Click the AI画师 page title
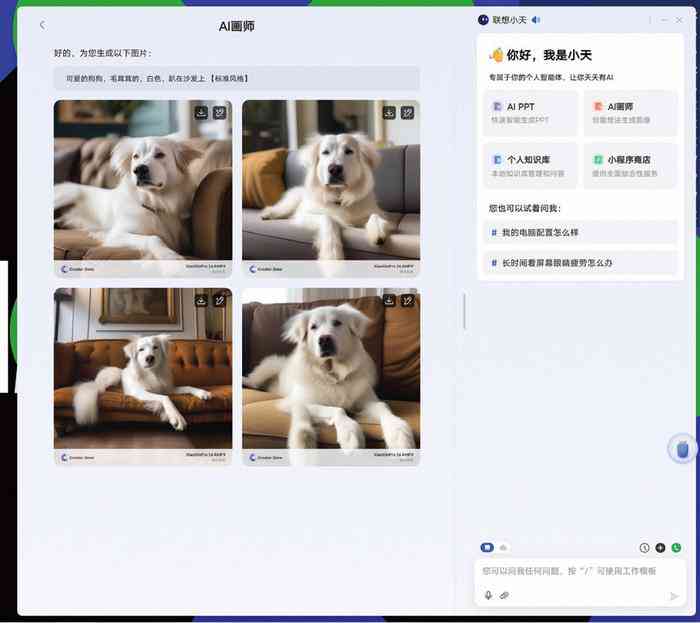 tap(237, 26)
